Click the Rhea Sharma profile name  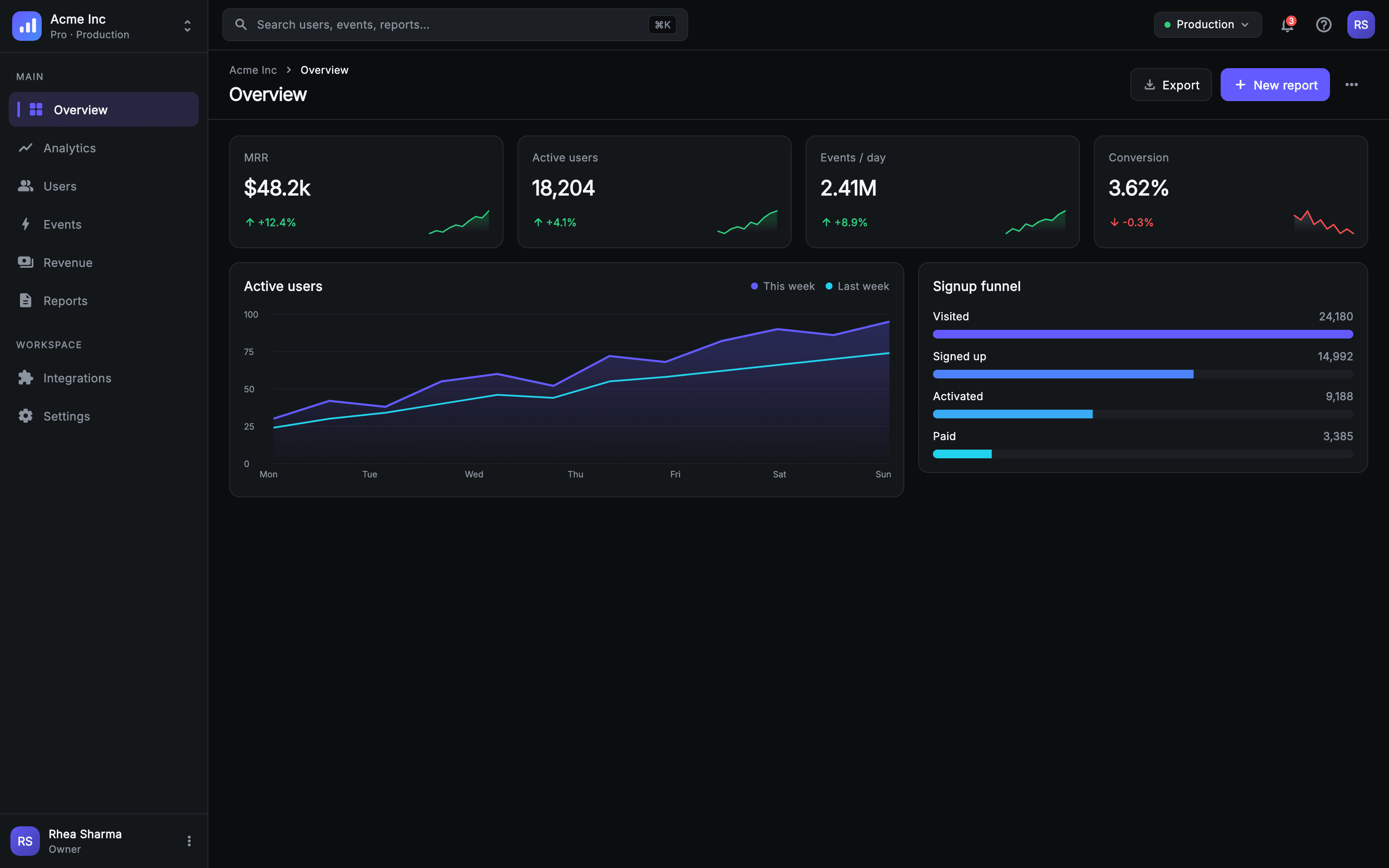85,834
